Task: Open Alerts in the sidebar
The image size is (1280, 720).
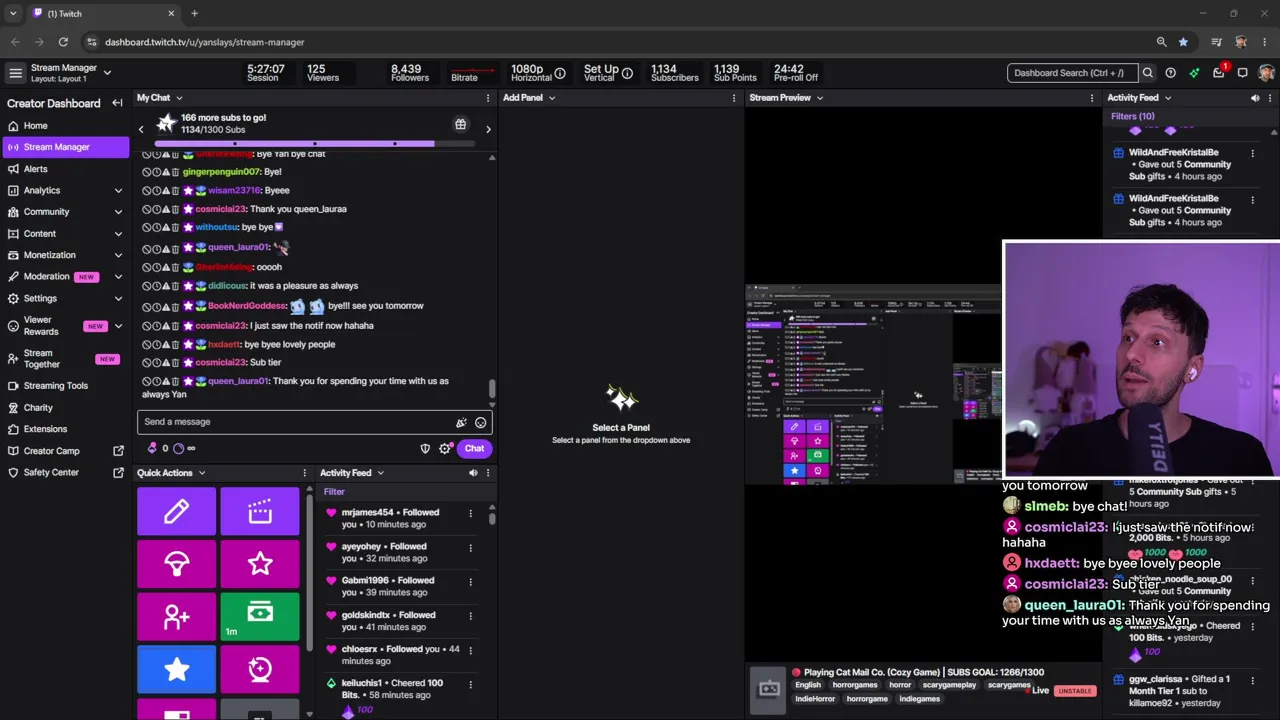Action: [x=65, y=169]
